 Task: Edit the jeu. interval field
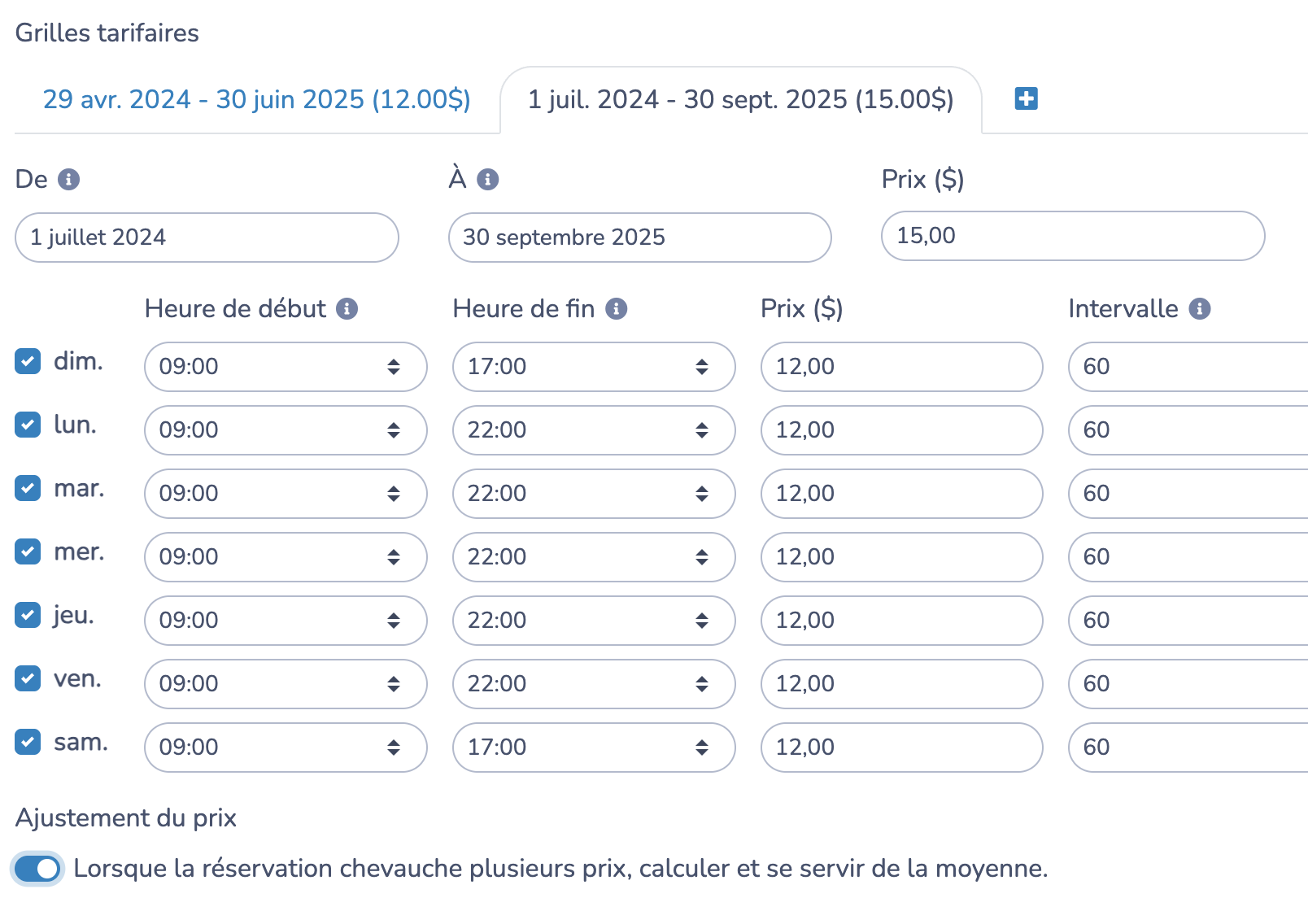(x=1188, y=621)
